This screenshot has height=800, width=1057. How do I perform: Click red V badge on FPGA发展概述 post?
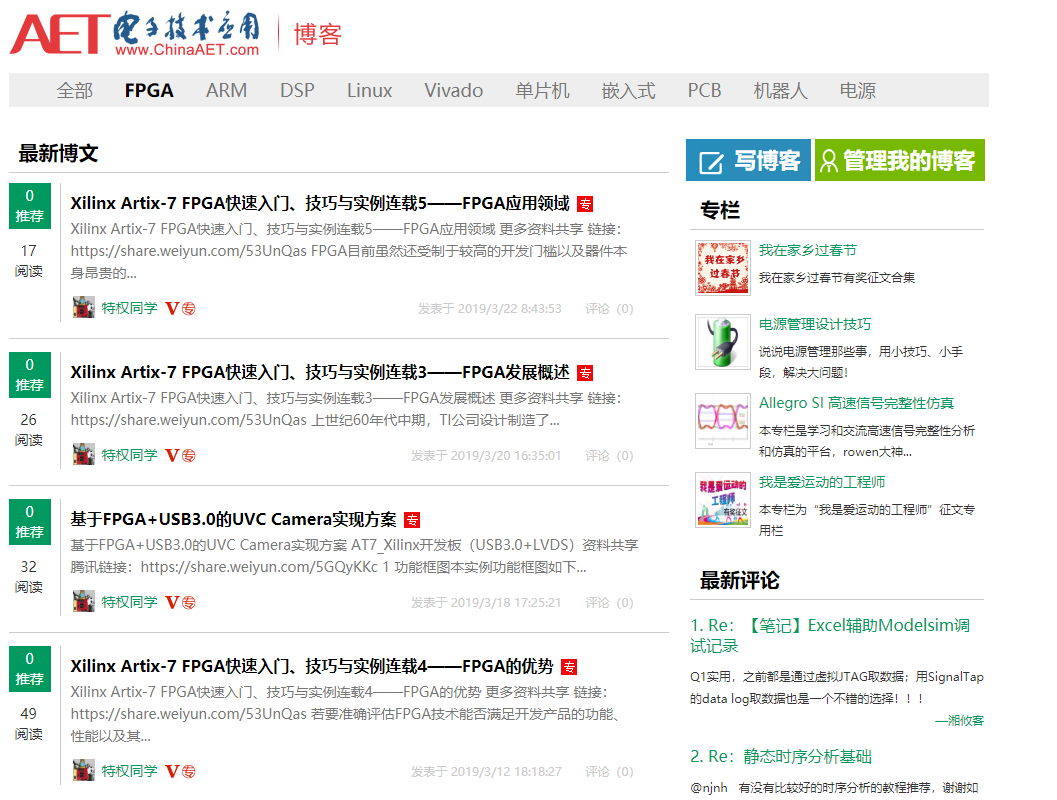173,456
